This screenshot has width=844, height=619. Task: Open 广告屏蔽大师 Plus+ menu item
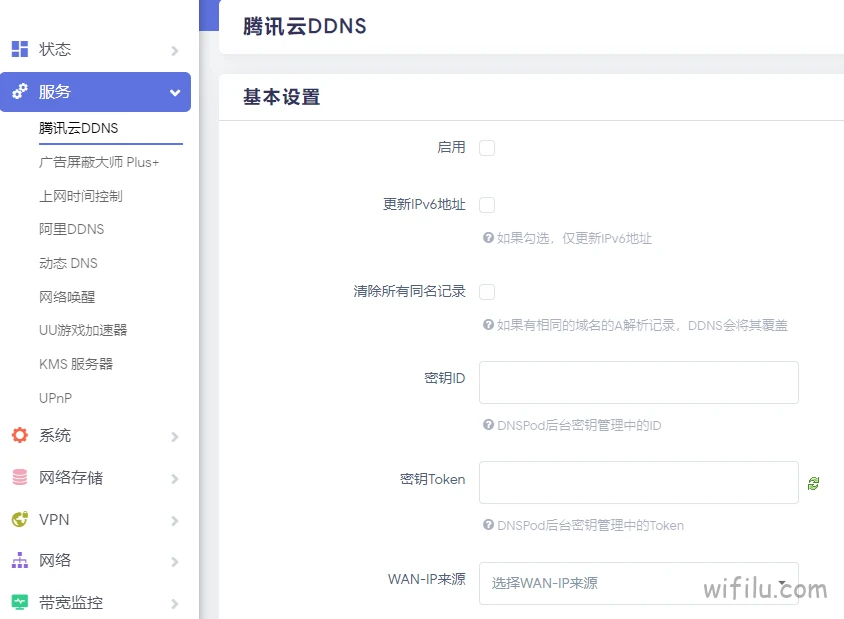(x=99, y=162)
